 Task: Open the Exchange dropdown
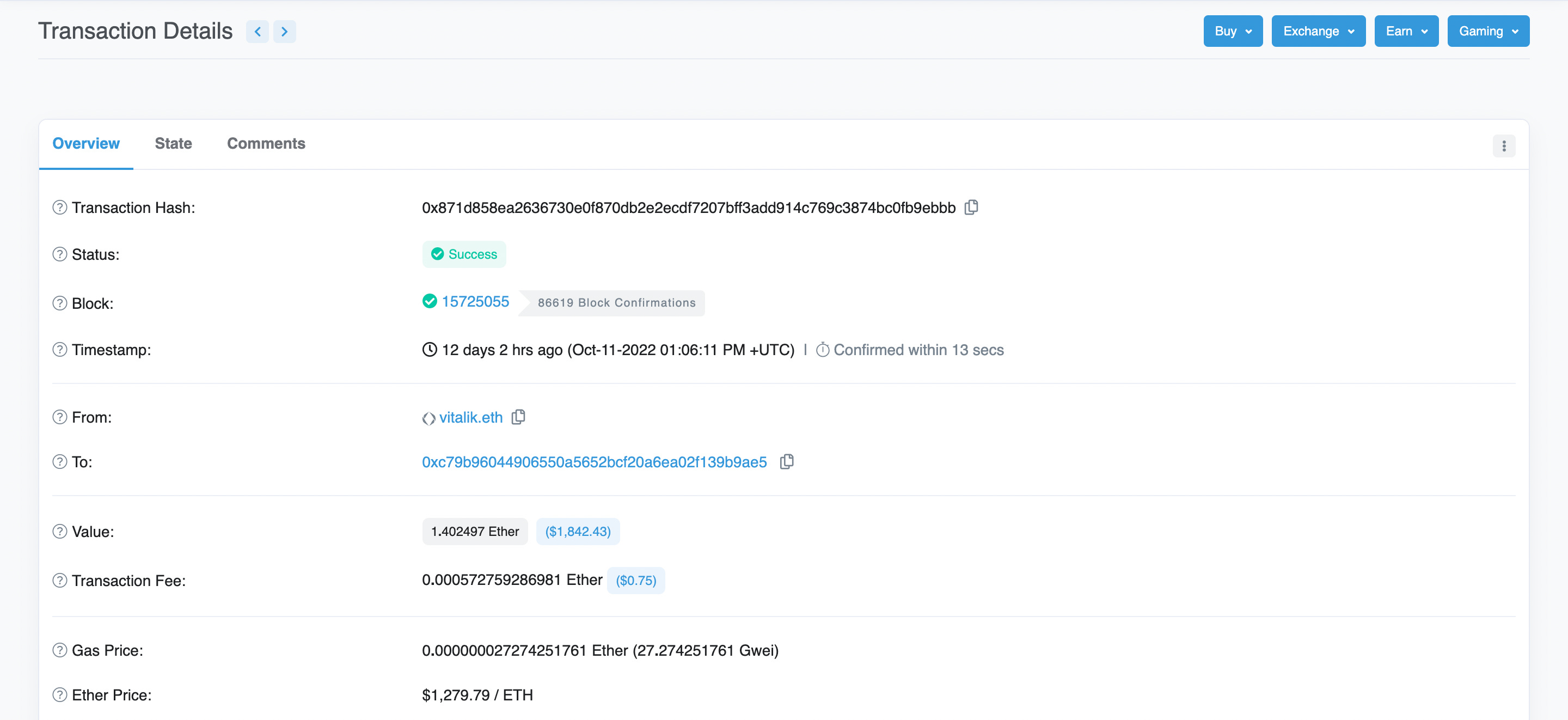(1319, 31)
